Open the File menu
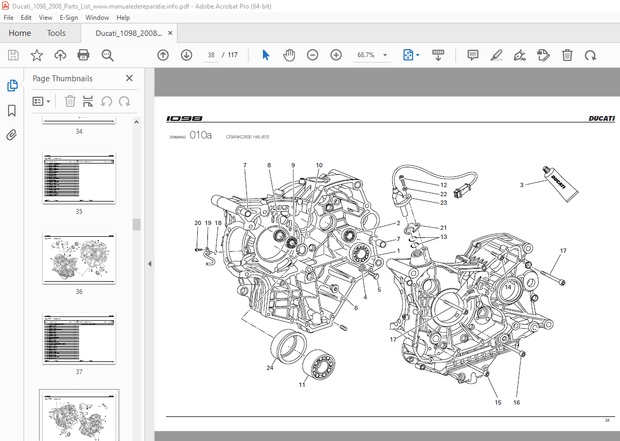This screenshot has height=441, width=620. [x=8, y=17]
